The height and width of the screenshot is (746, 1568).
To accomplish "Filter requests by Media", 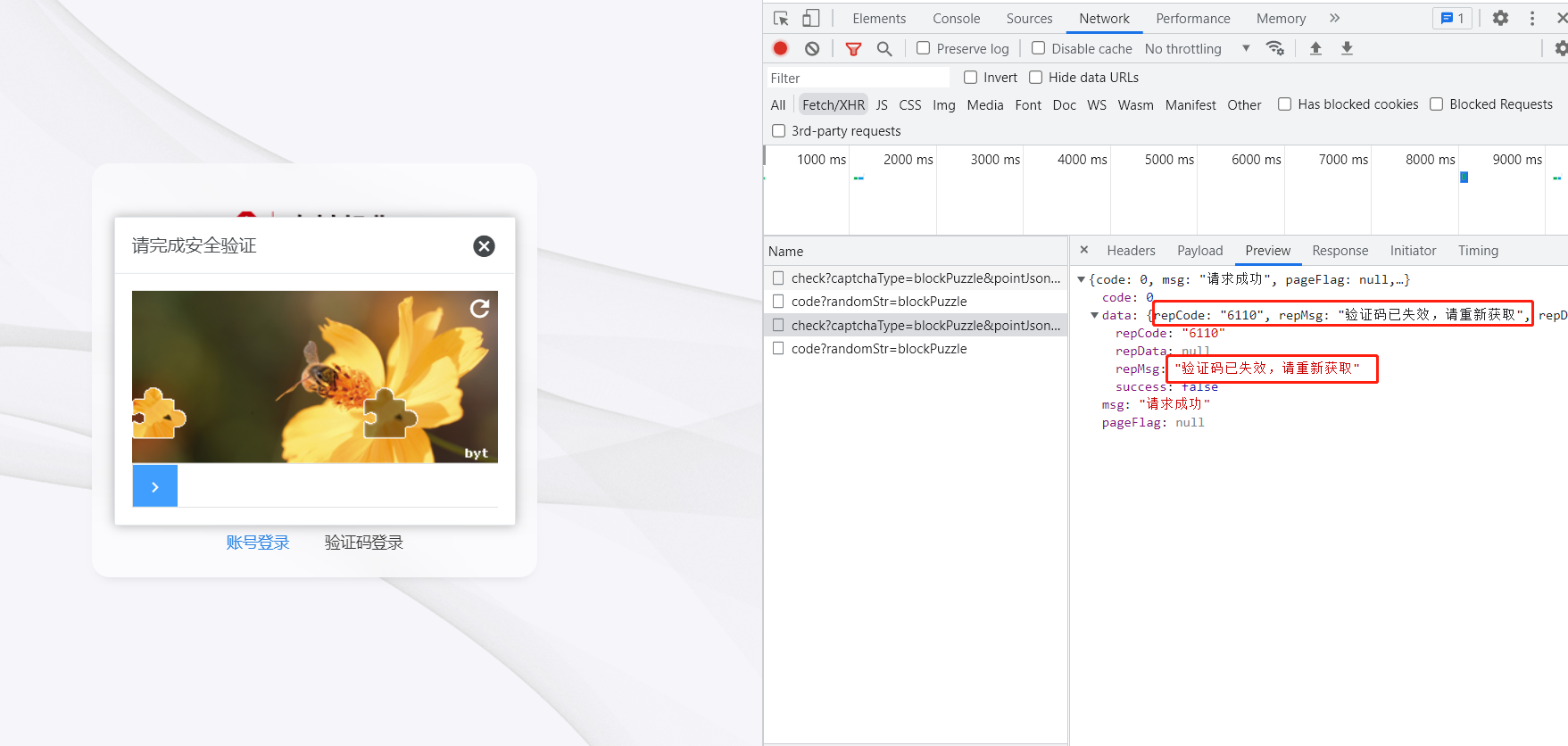I will [x=985, y=105].
